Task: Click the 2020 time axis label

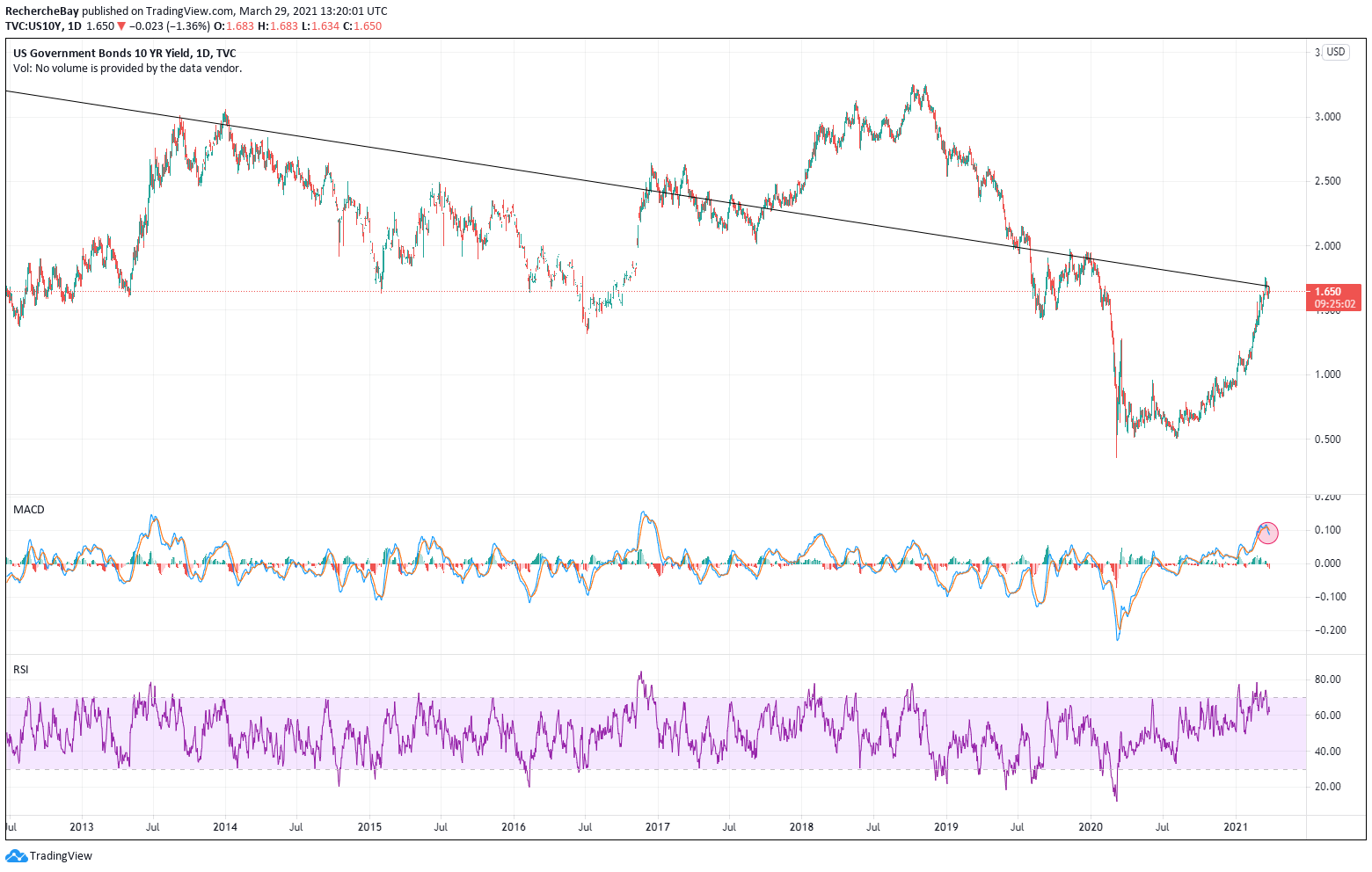Action: (x=1091, y=827)
